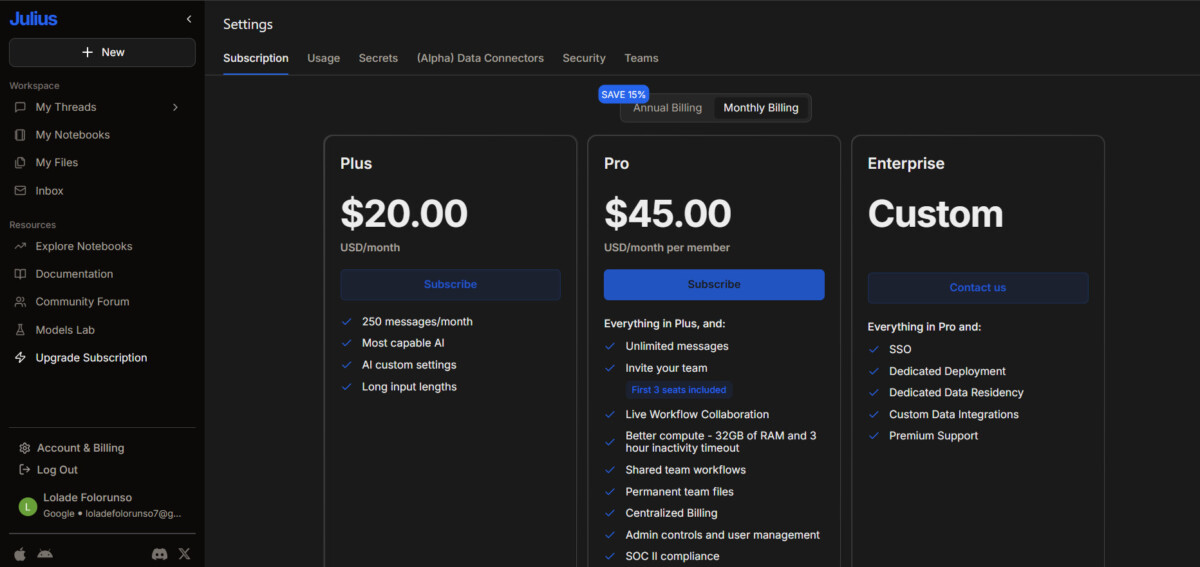Click the SOC II compliance feature
The image size is (1200, 567).
[x=672, y=556]
